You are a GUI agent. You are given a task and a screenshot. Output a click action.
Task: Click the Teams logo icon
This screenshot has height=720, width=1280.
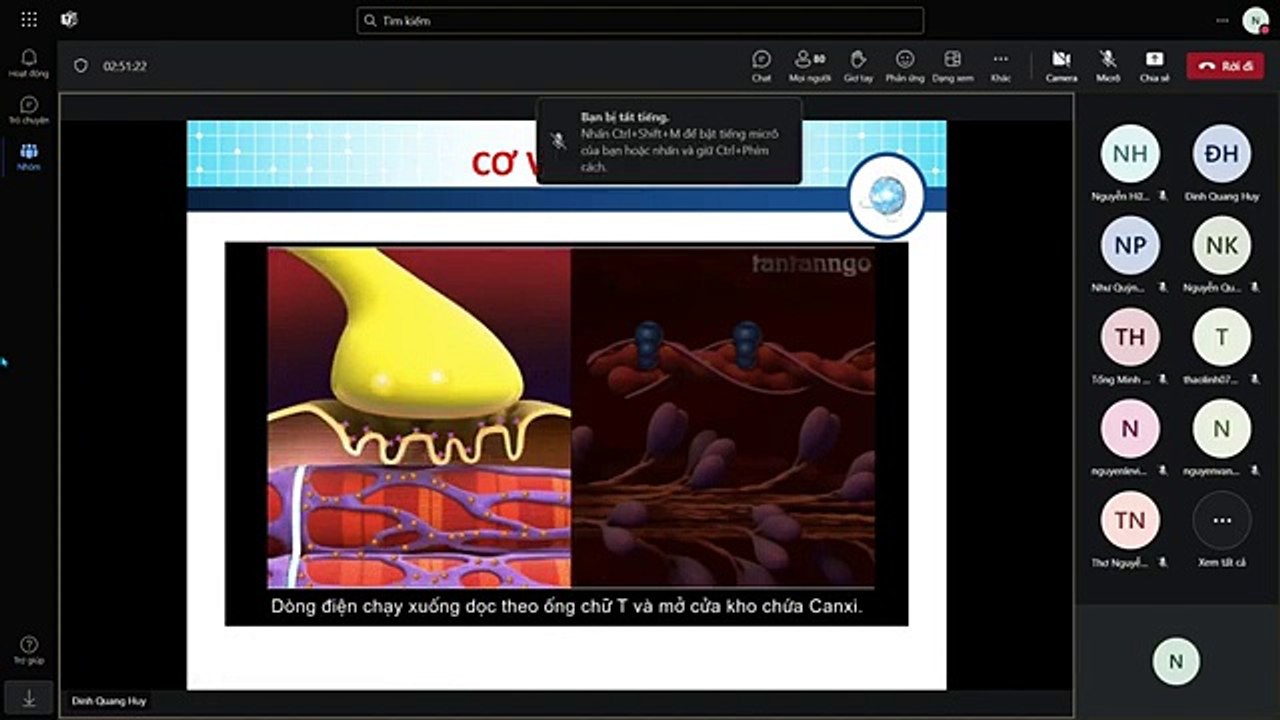coord(69,20)
